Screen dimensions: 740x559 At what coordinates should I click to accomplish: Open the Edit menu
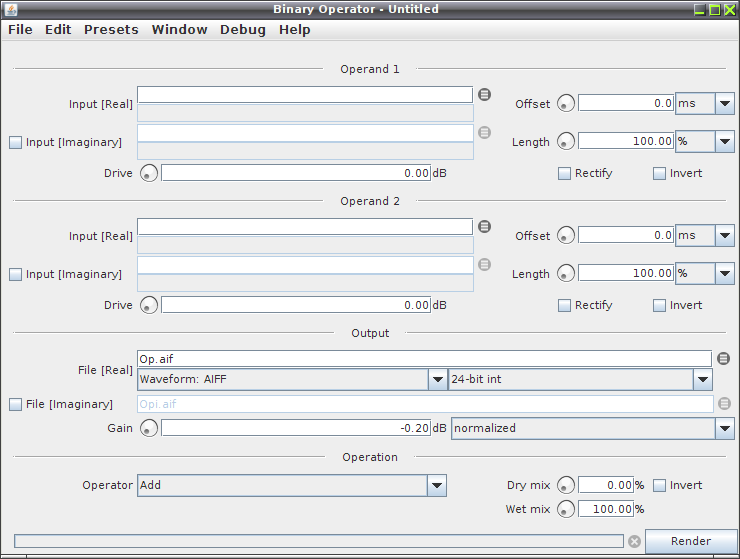coord(58,29)
